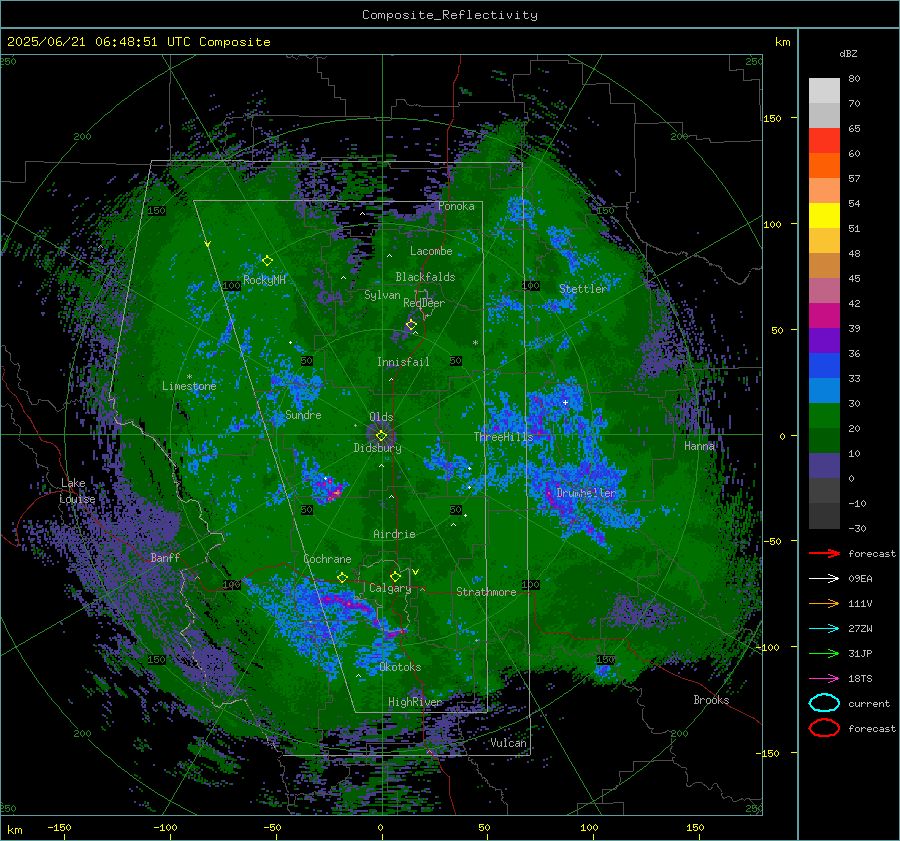
Task: Click the red forecast ellipse icon
Action: (824, 728)
